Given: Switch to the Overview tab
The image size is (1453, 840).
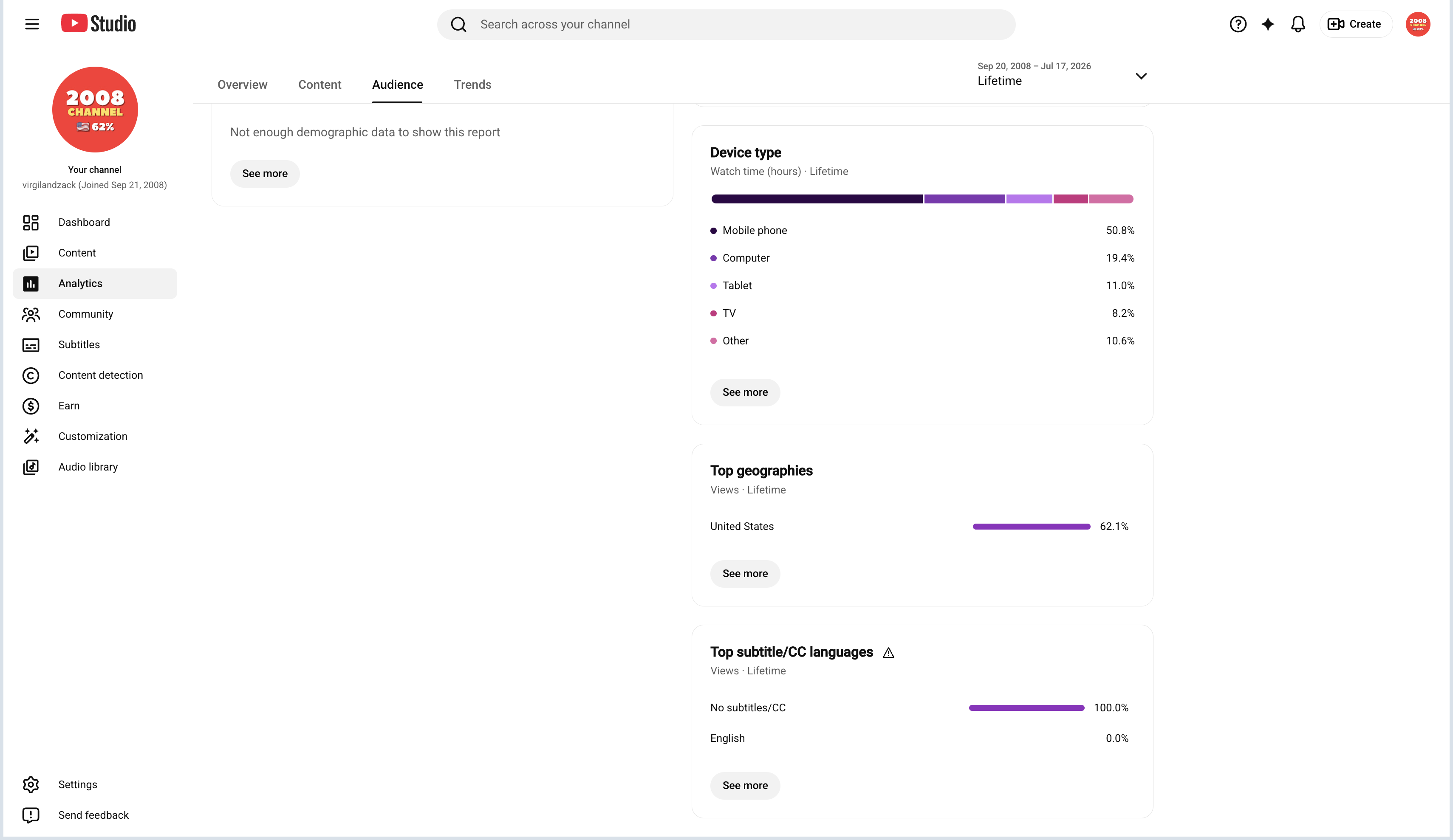Looking at the screenshot, I should [x=242, y=85].
